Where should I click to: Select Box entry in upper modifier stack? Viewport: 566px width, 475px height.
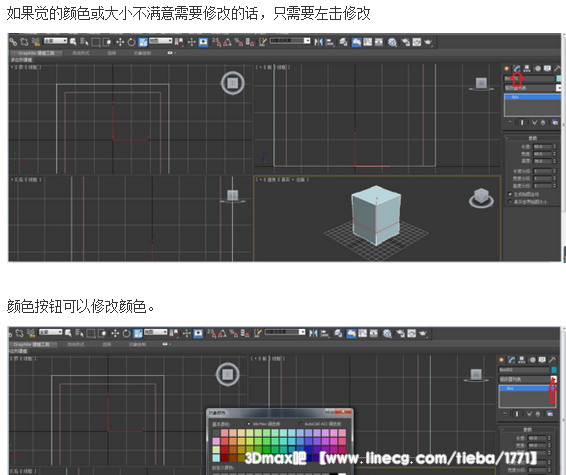pos(532,97)
